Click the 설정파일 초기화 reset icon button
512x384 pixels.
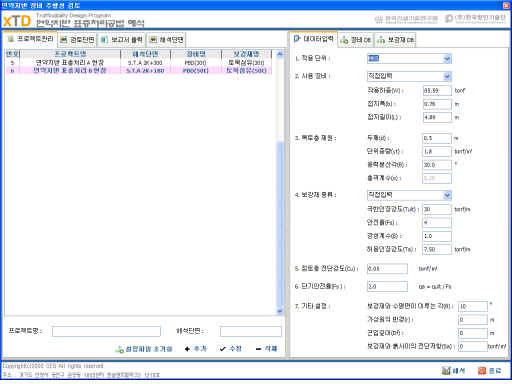(144, 349)
